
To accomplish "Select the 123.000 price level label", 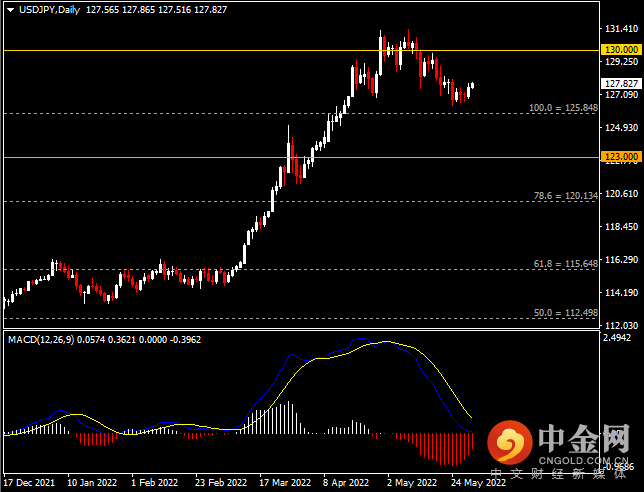I will click(622, 156).
